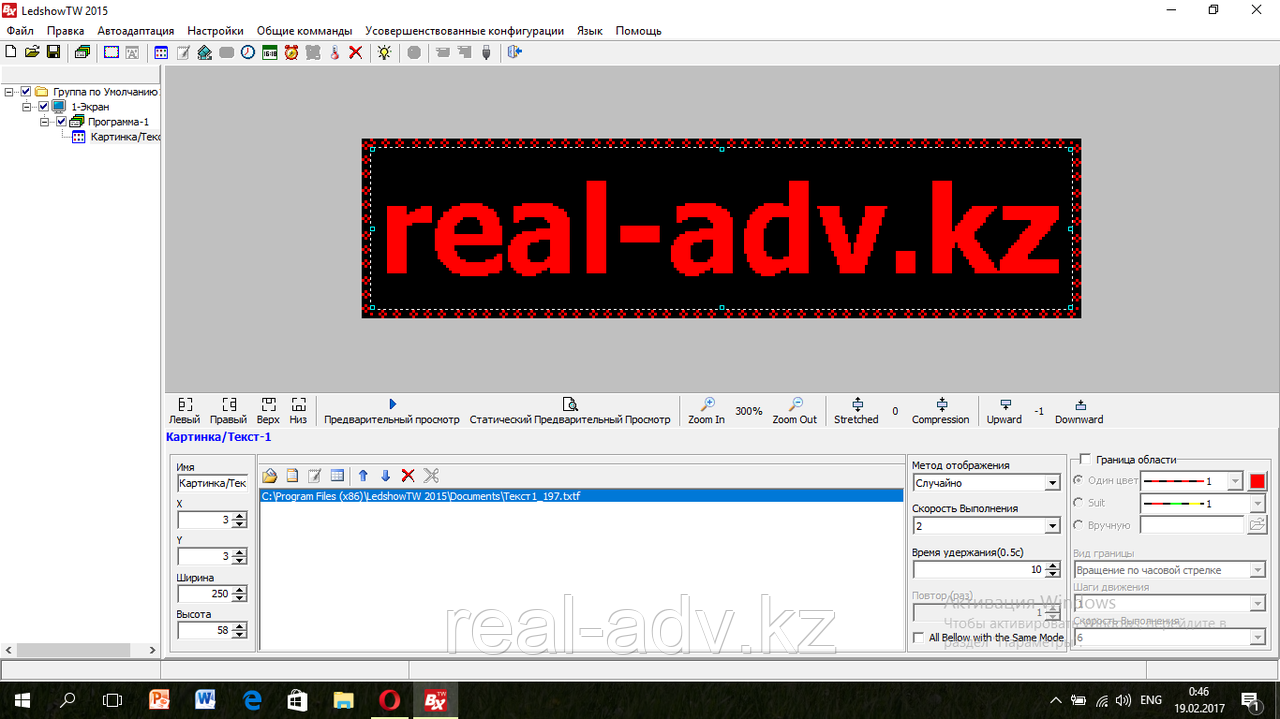Click the red X delete icon in file list toolbar
Image resolution: width=1280 pixels, height=719 pixels.
(x=408, y=476)
